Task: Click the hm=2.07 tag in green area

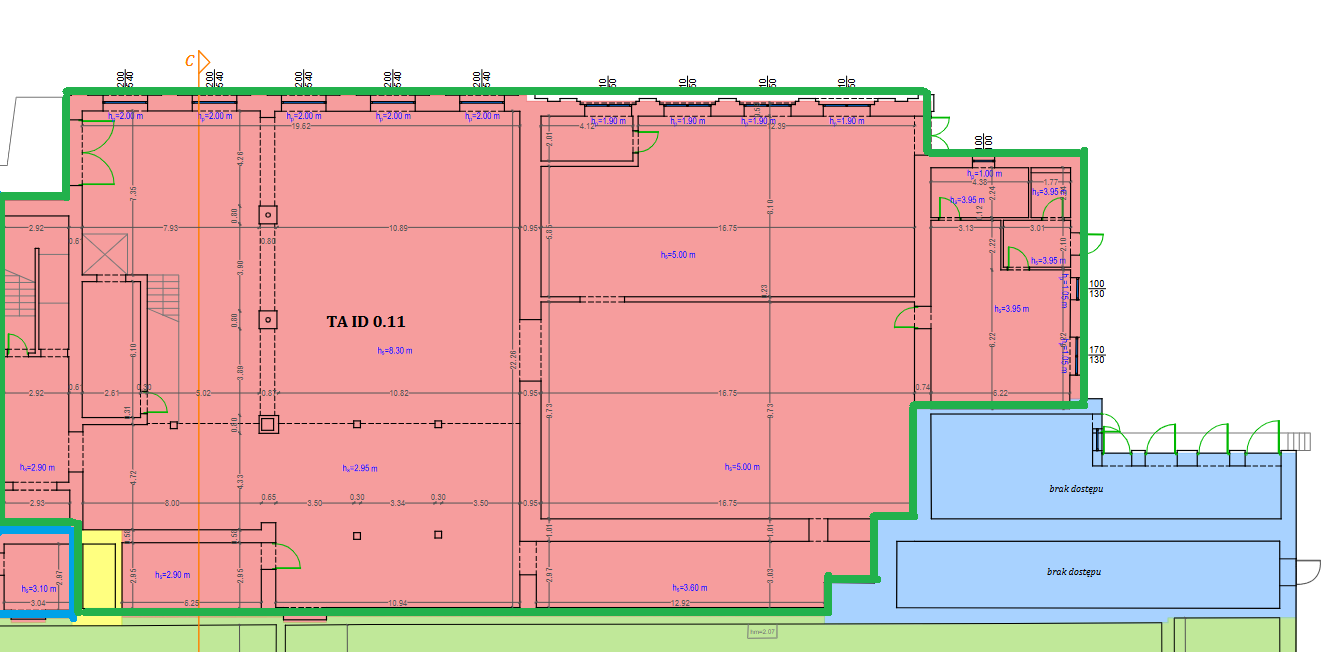Action: (762, 631)
